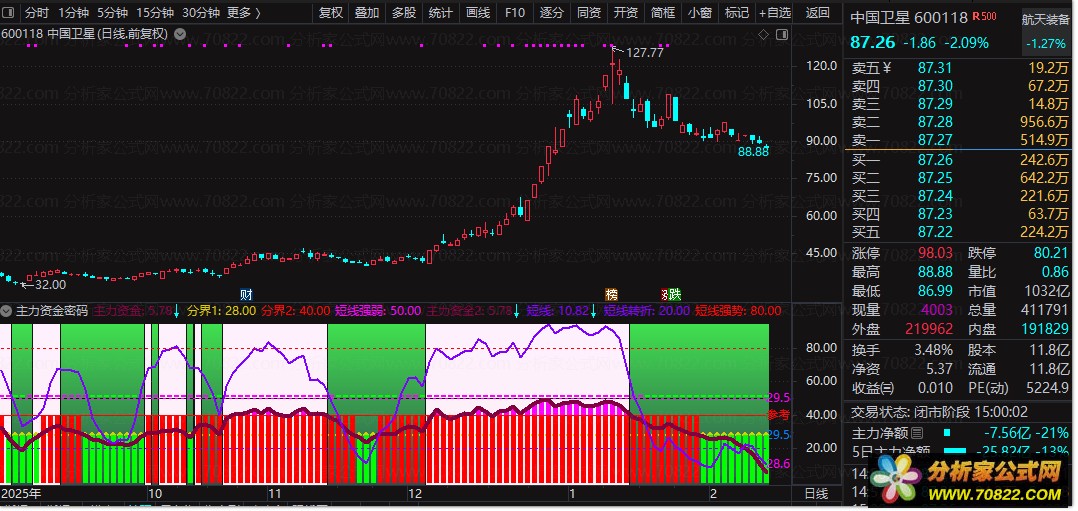
Task: Click the 分界2: 40.00 indicator value
Action: click(x=296, y=310)
